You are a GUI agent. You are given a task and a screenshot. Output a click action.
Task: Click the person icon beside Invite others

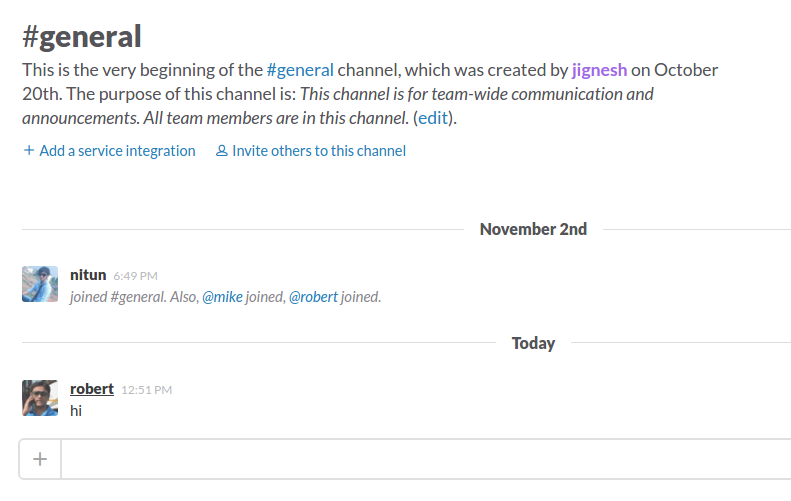pos(222,151)
